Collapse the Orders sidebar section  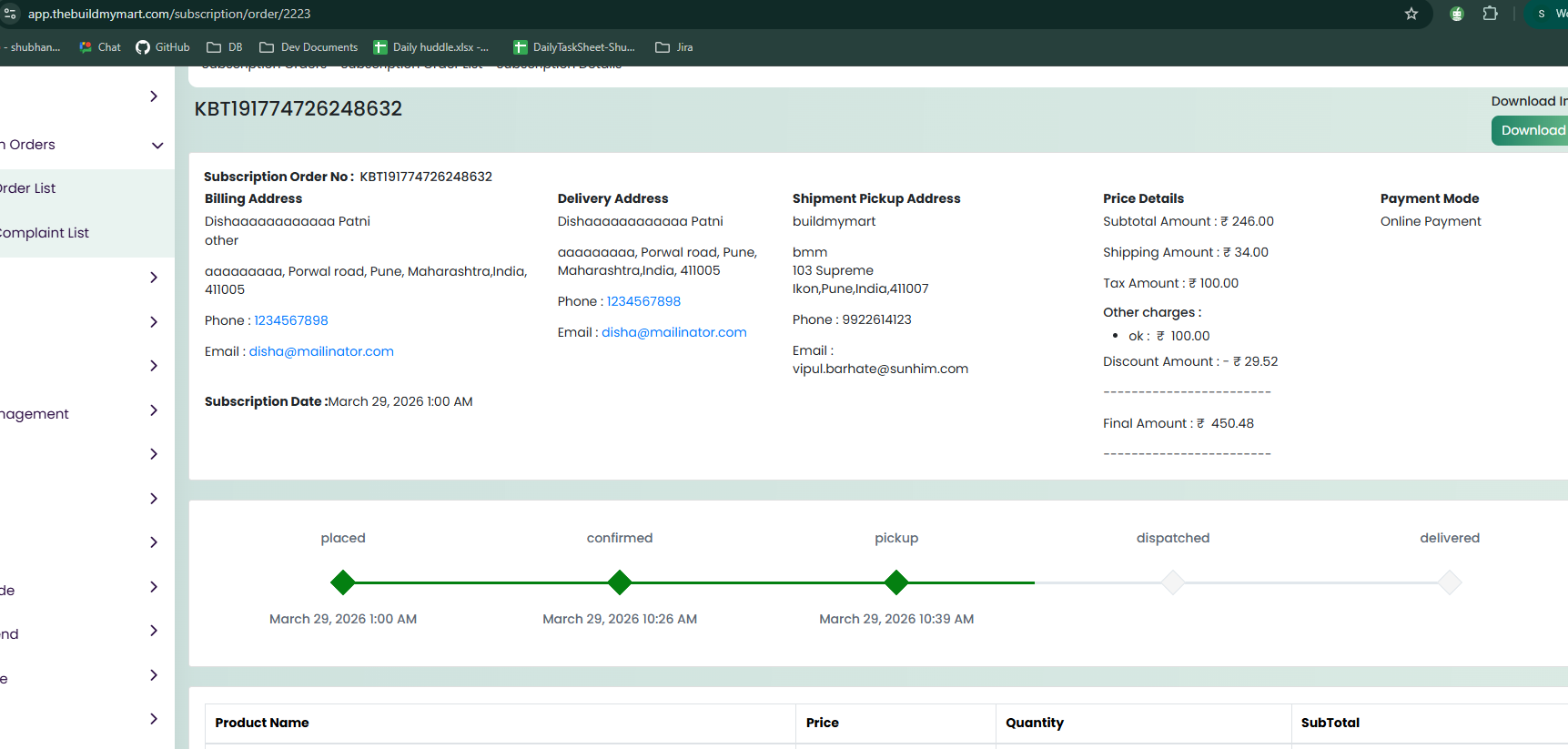tap(157, 146)
